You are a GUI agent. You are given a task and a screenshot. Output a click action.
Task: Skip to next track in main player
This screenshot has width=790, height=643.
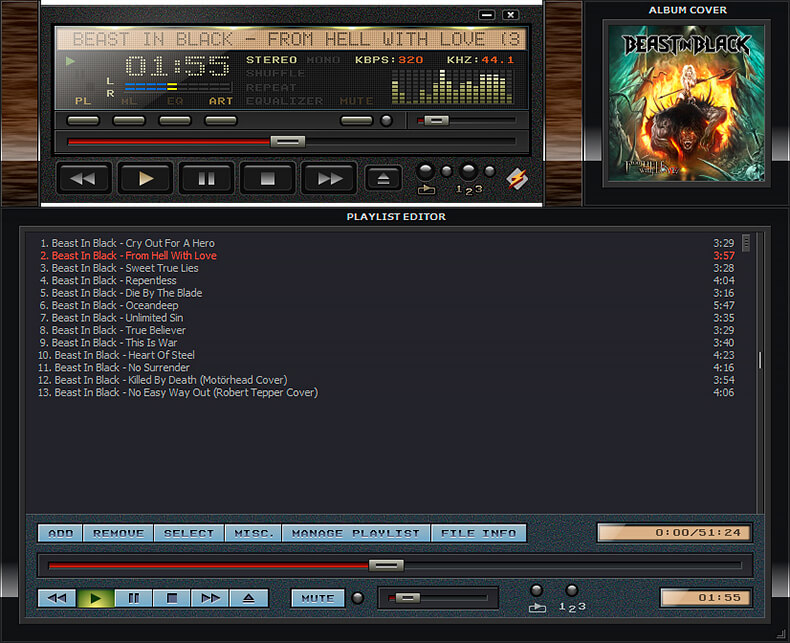(x=329, y=178)
